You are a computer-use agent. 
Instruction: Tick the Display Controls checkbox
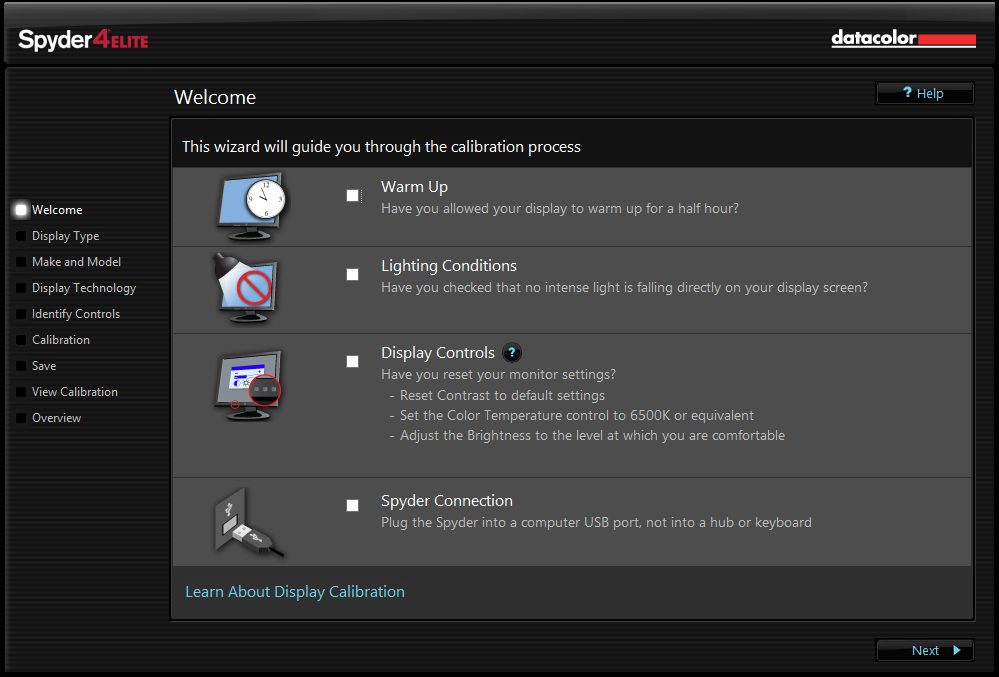(x=352, y=361)
